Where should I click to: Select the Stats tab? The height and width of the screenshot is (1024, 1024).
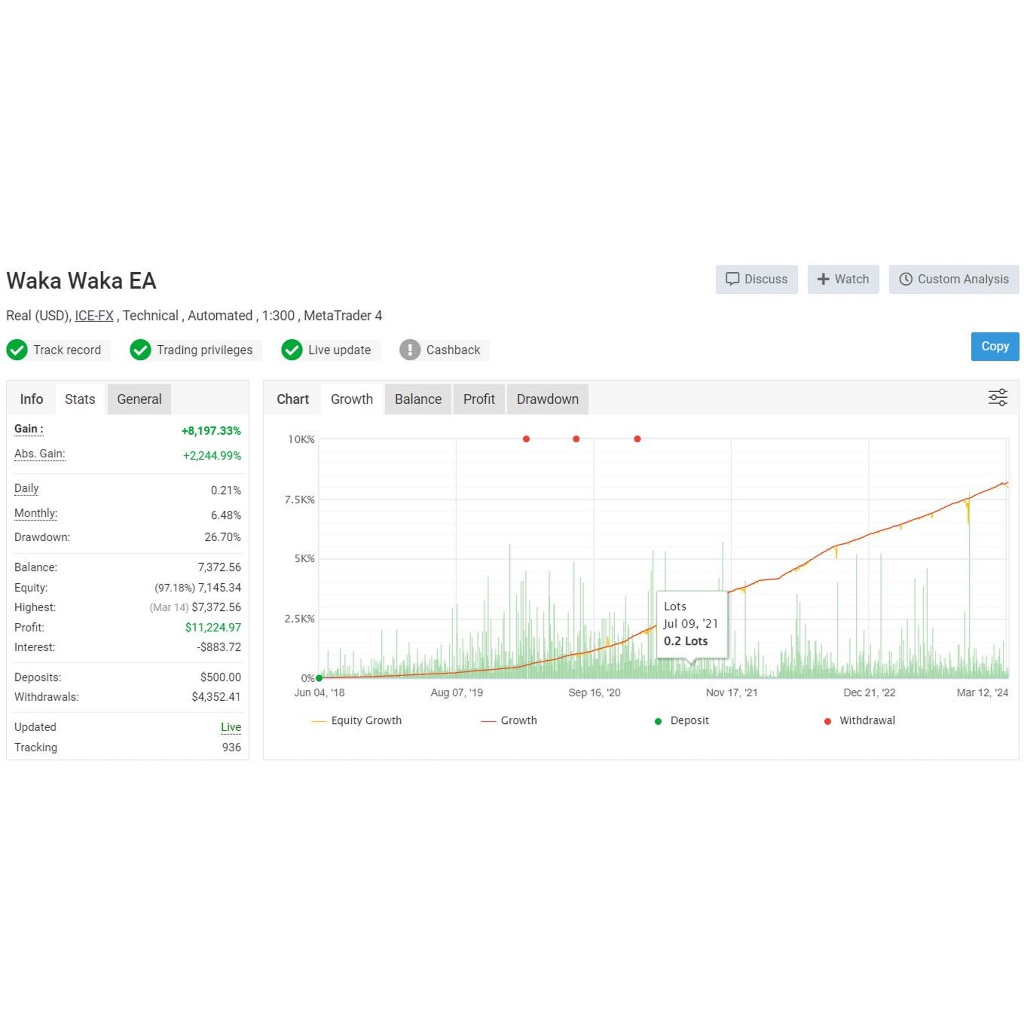tap(80, 399)
